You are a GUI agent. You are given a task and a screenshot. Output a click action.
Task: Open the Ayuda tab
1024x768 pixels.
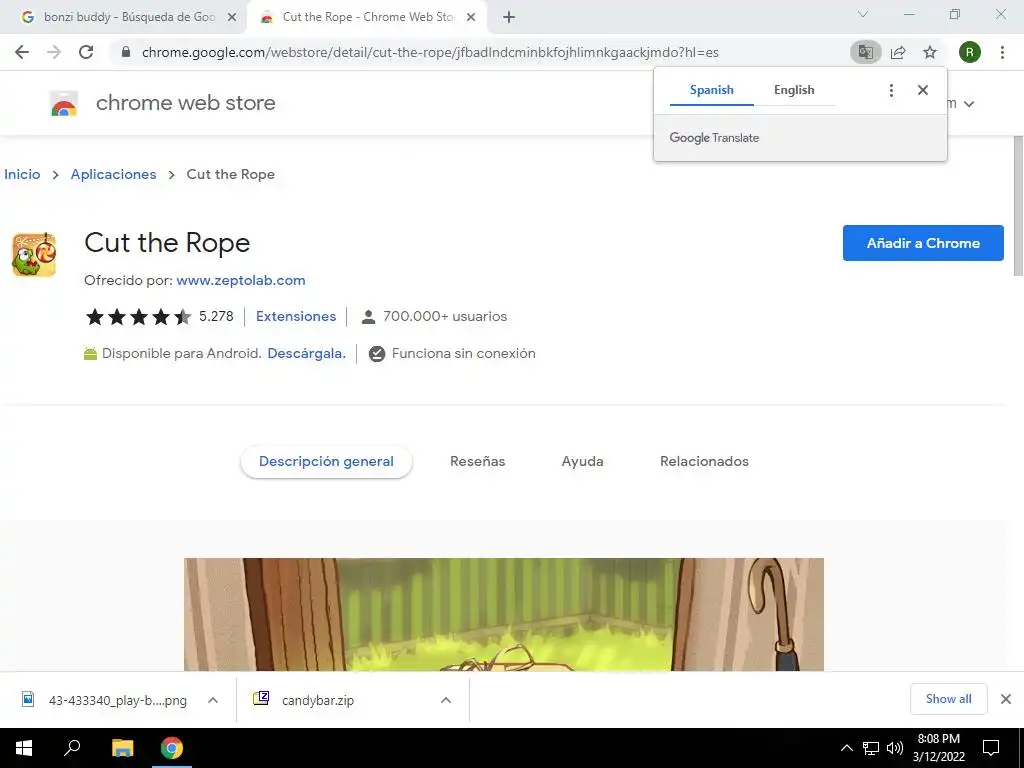coord(583,462)
